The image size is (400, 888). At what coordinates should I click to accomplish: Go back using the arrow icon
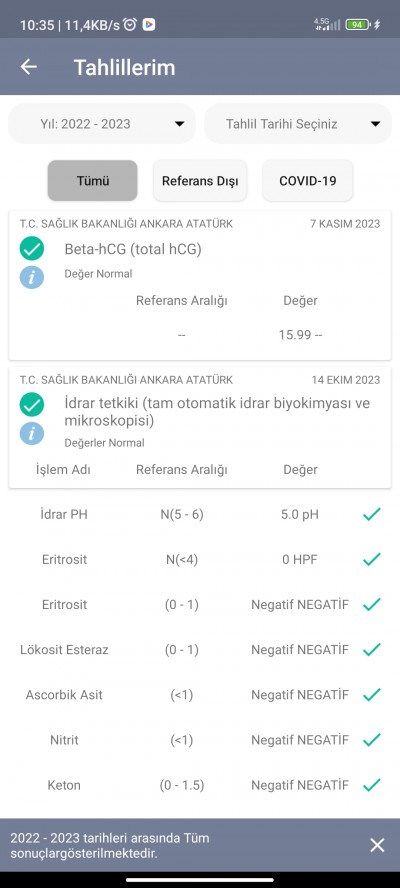click(x=28, y=67)
